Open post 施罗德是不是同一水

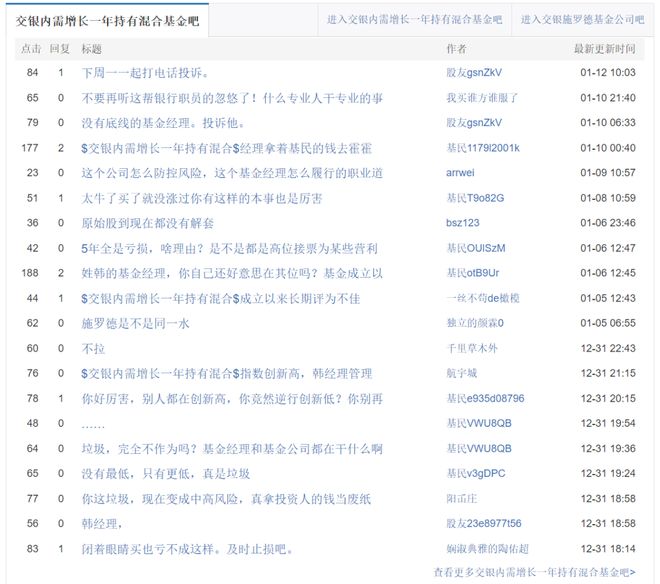coord(136,323)
